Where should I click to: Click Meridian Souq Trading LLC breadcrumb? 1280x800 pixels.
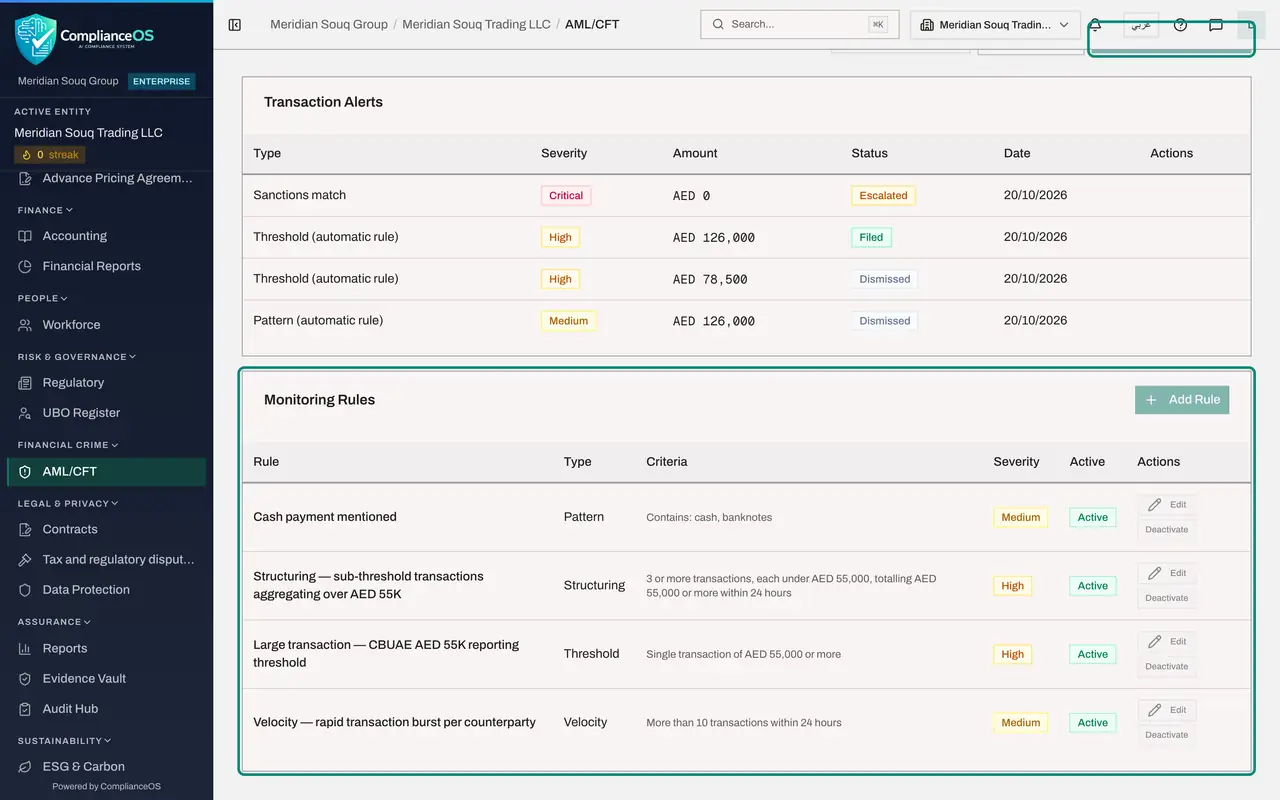coord(476,24)
